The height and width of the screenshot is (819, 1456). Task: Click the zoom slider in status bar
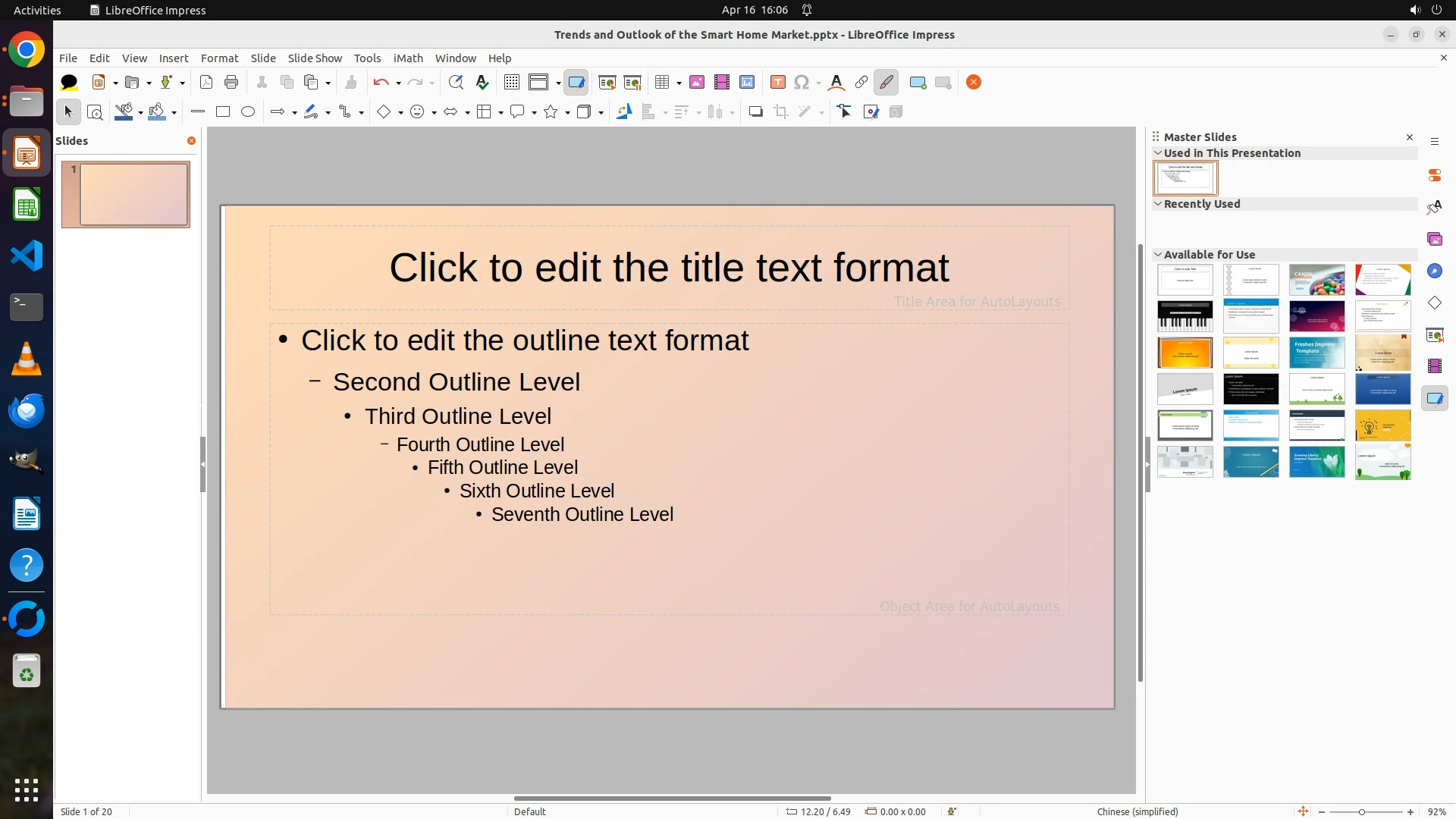point(1362,811)
